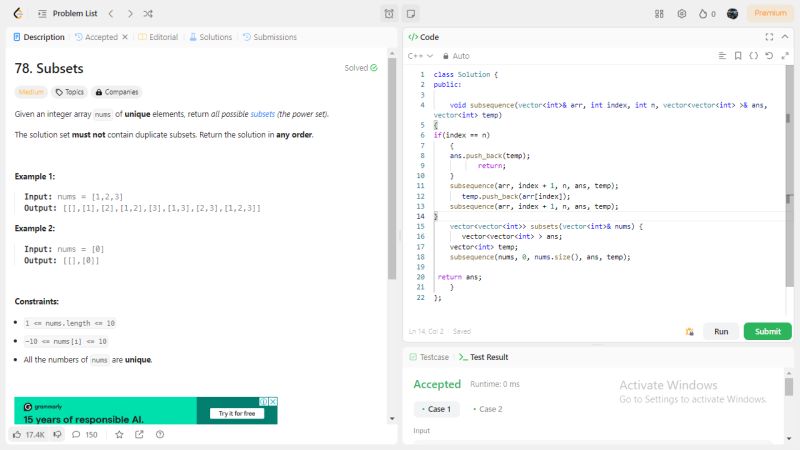This screenshot has height=450, width=800.
Task: Click the green Submit button
Action: click(x=767, y=331)
